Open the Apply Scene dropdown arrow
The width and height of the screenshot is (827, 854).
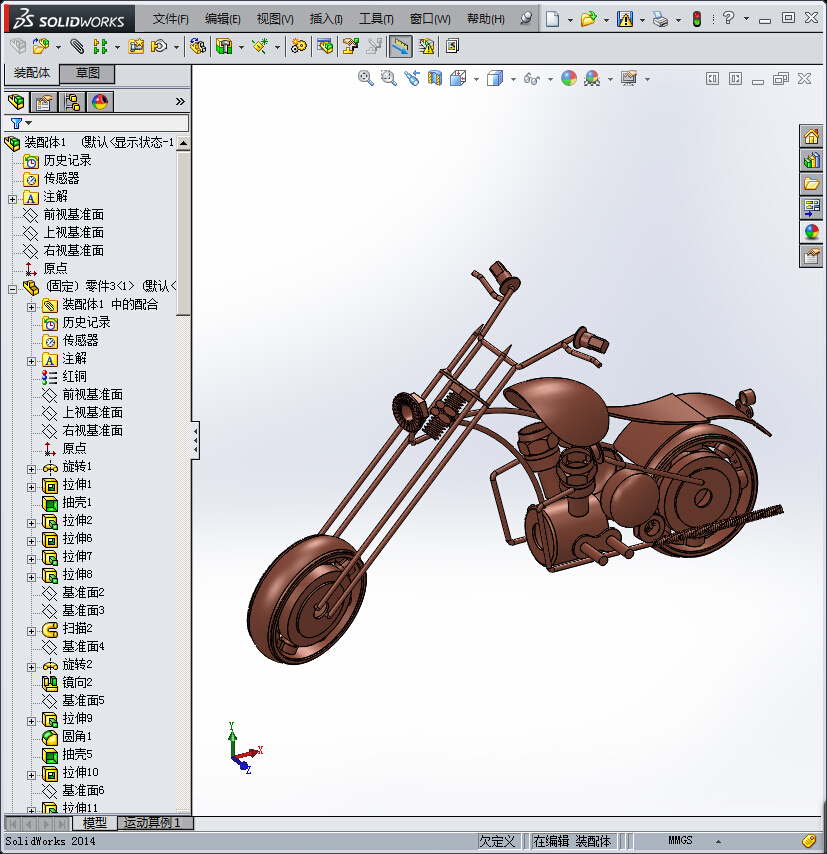point(610,80)
